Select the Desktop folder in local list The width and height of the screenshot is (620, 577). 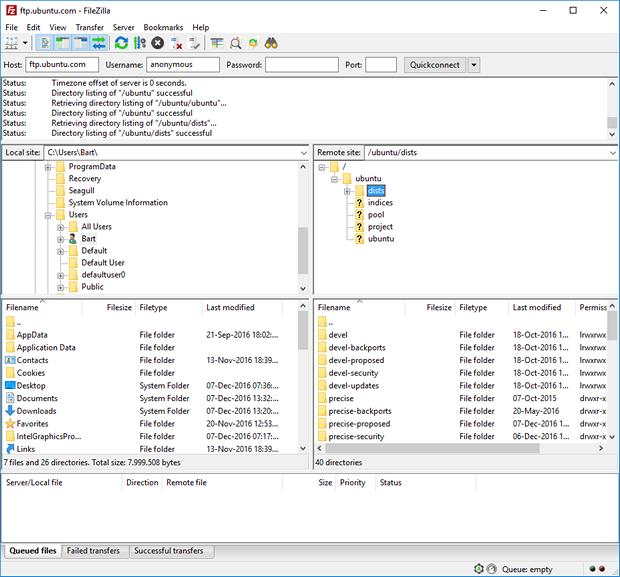[x=31, y=386]
